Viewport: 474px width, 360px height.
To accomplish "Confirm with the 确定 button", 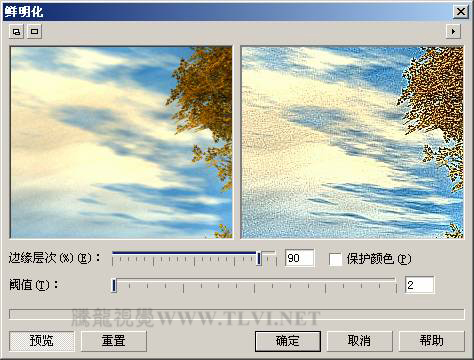I will 288,341.
